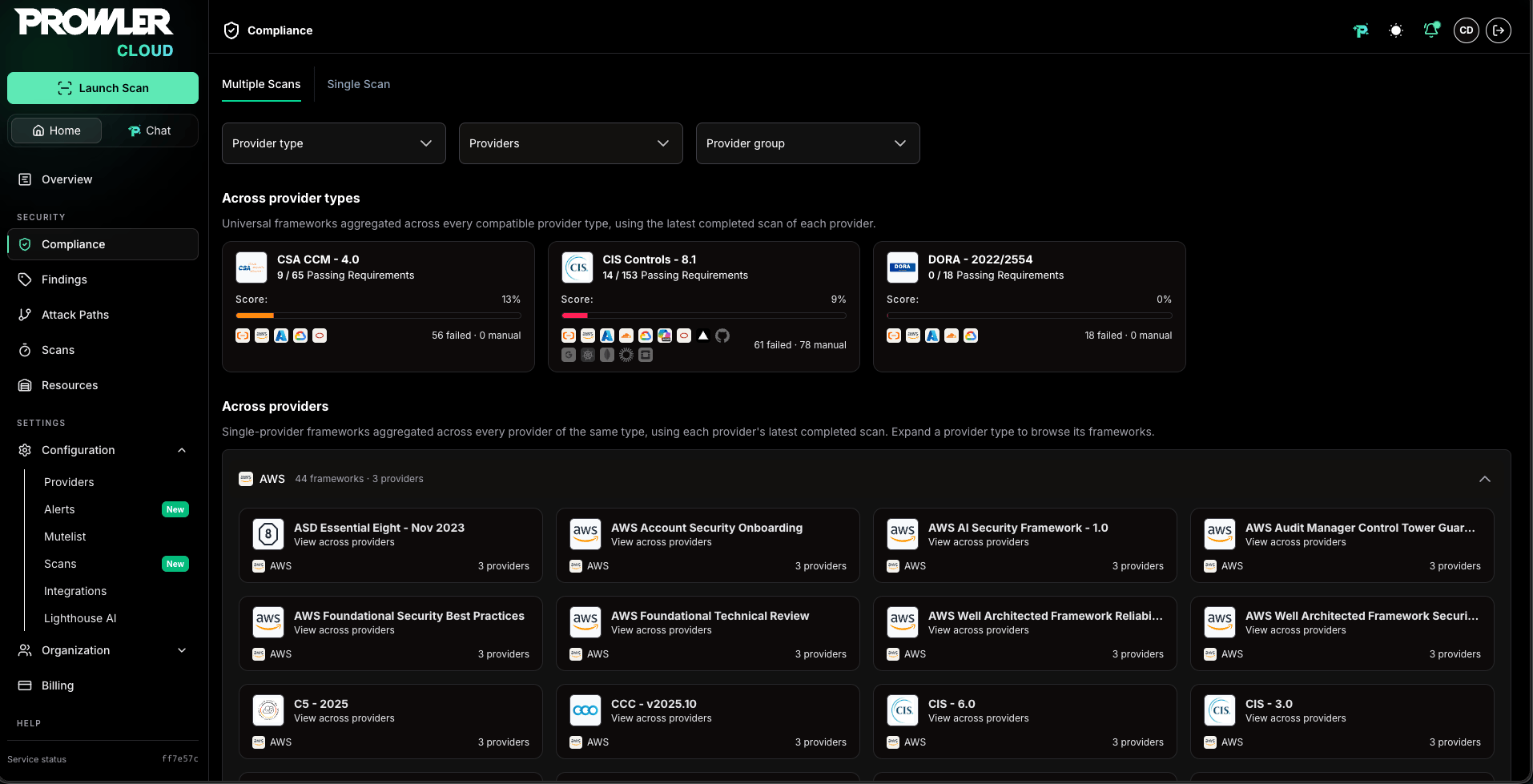This screenshot has width=1533, height=784.
Task: Click the Prowler Cloud logo
Action: 95,34
